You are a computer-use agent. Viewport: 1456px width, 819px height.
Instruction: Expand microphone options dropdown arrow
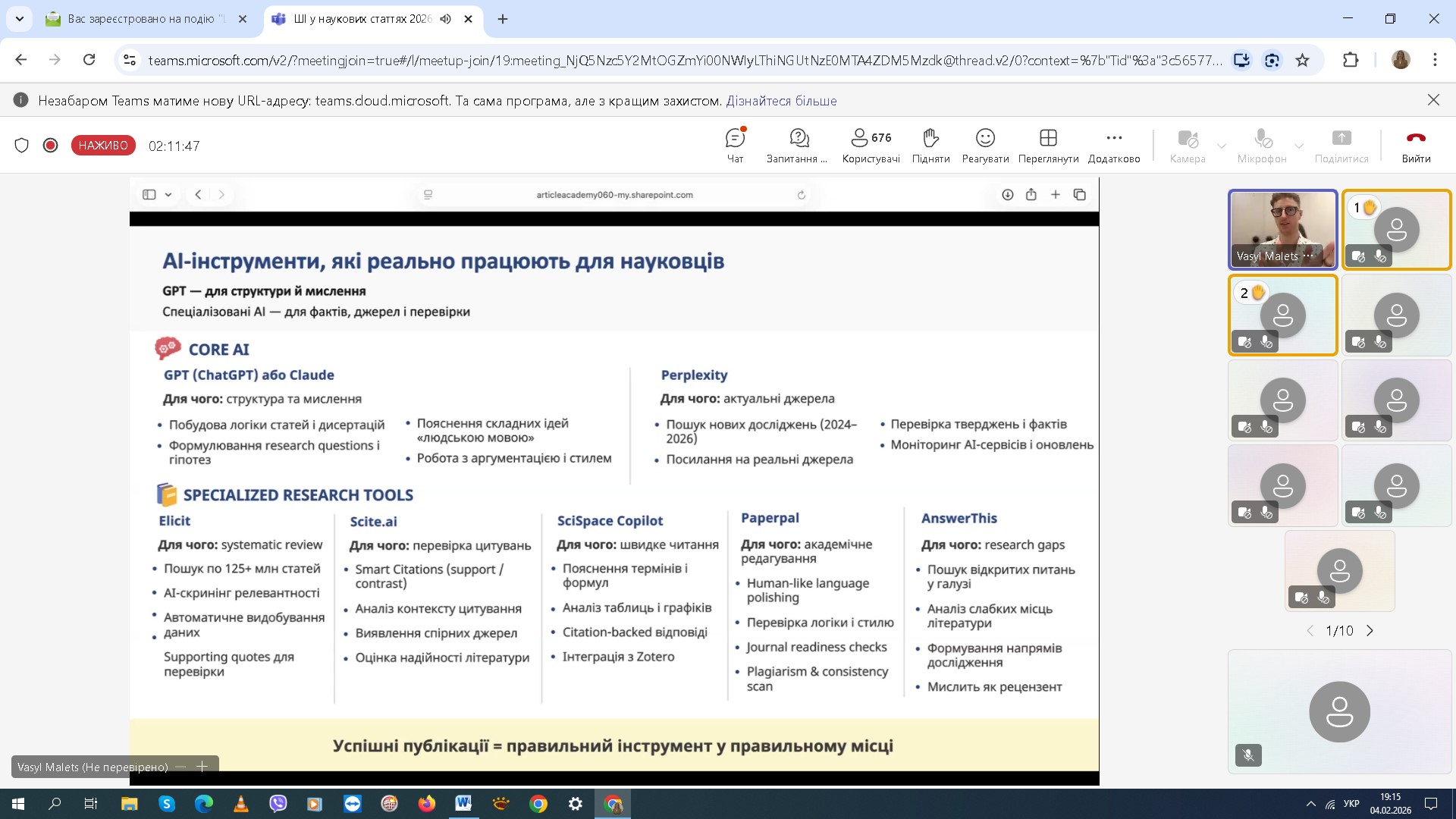click(x=1299, y=146)
